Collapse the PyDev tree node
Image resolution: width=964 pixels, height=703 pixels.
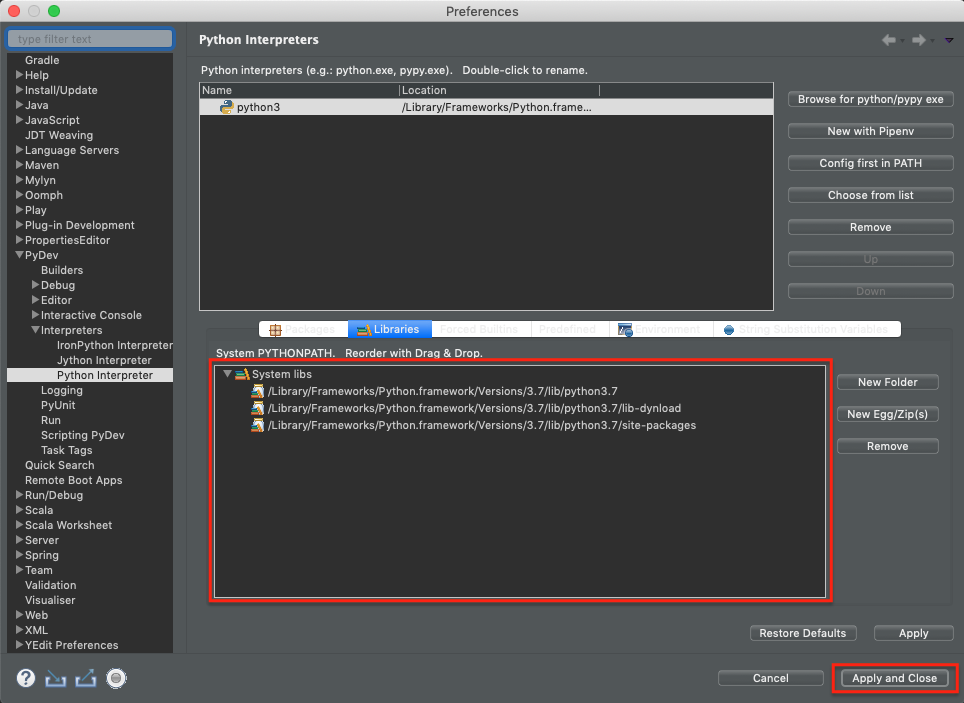pos(19,255)
